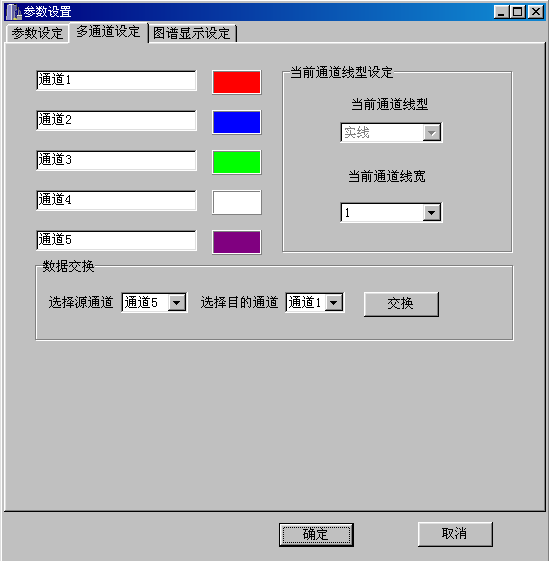The height and width of the screenshot is (561, 549).
Task: Click into the 通道3 text field
Action: [117, 160]
